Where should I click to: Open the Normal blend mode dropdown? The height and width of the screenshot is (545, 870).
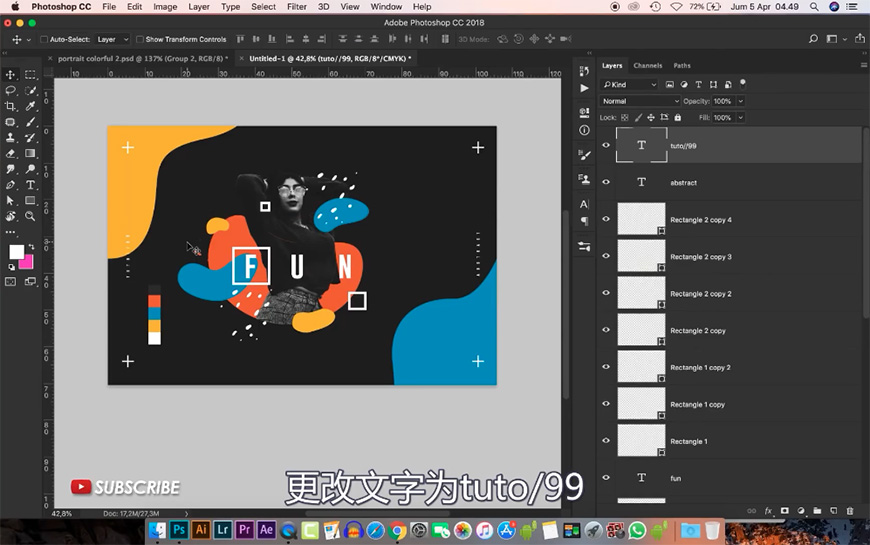coord(640,101)
